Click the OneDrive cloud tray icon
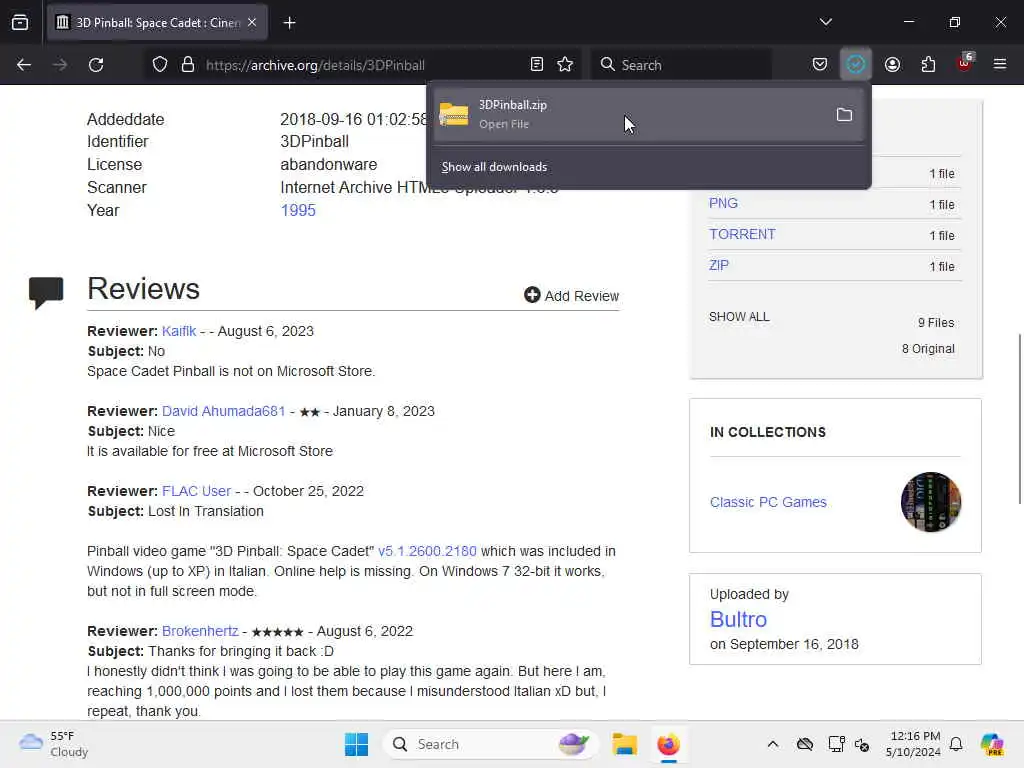The height and width of the screenshot is (768, 1024). click(x=805, y=744)
